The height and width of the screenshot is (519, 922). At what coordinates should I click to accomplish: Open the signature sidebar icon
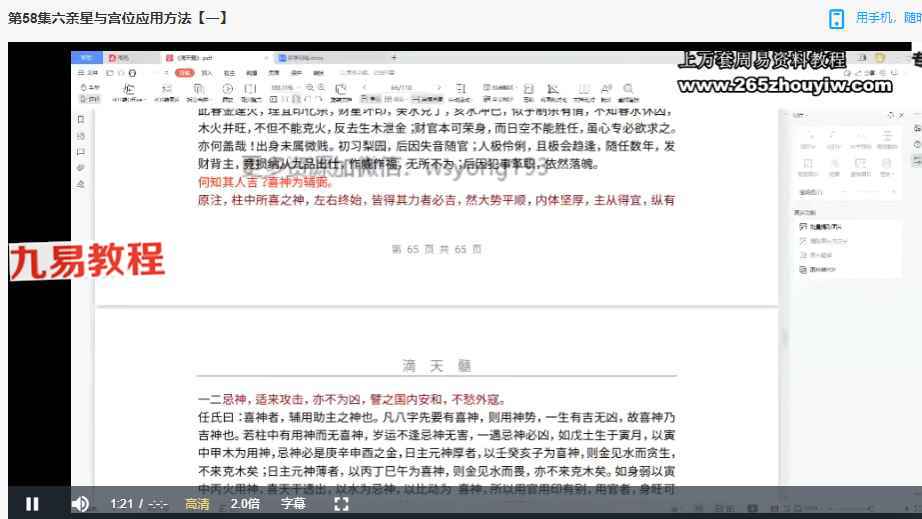click(x=81, y=185)
